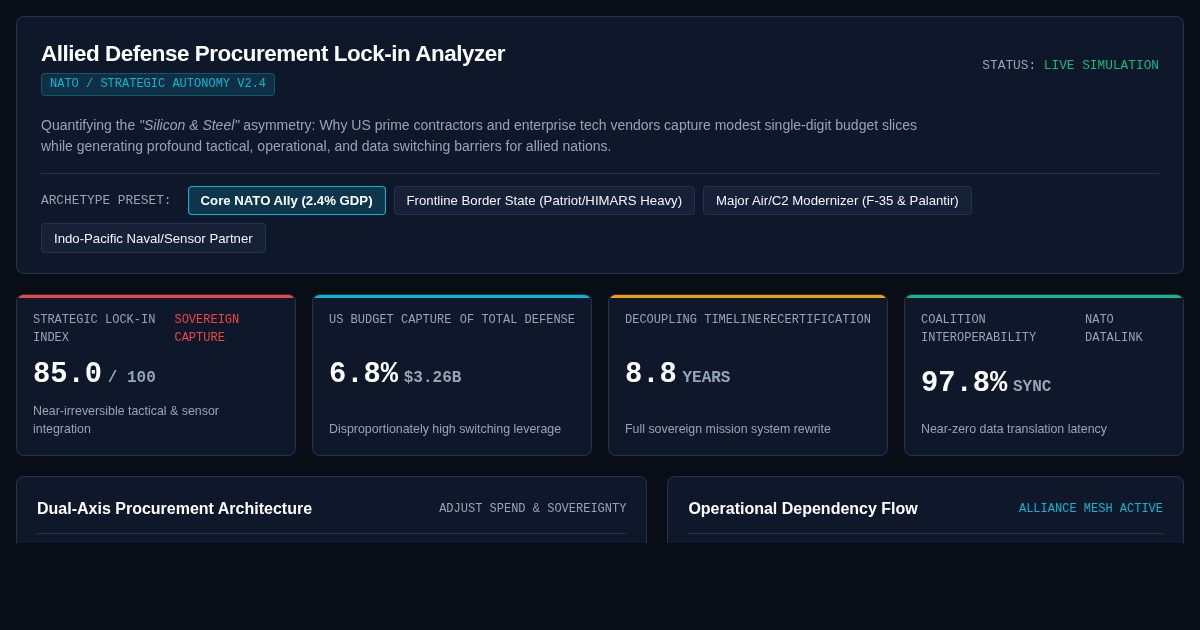The image size is (1200, 630).
Task: Click the SOVEREIGN CAPTURE red tag
Action: [x=206, y=329]
